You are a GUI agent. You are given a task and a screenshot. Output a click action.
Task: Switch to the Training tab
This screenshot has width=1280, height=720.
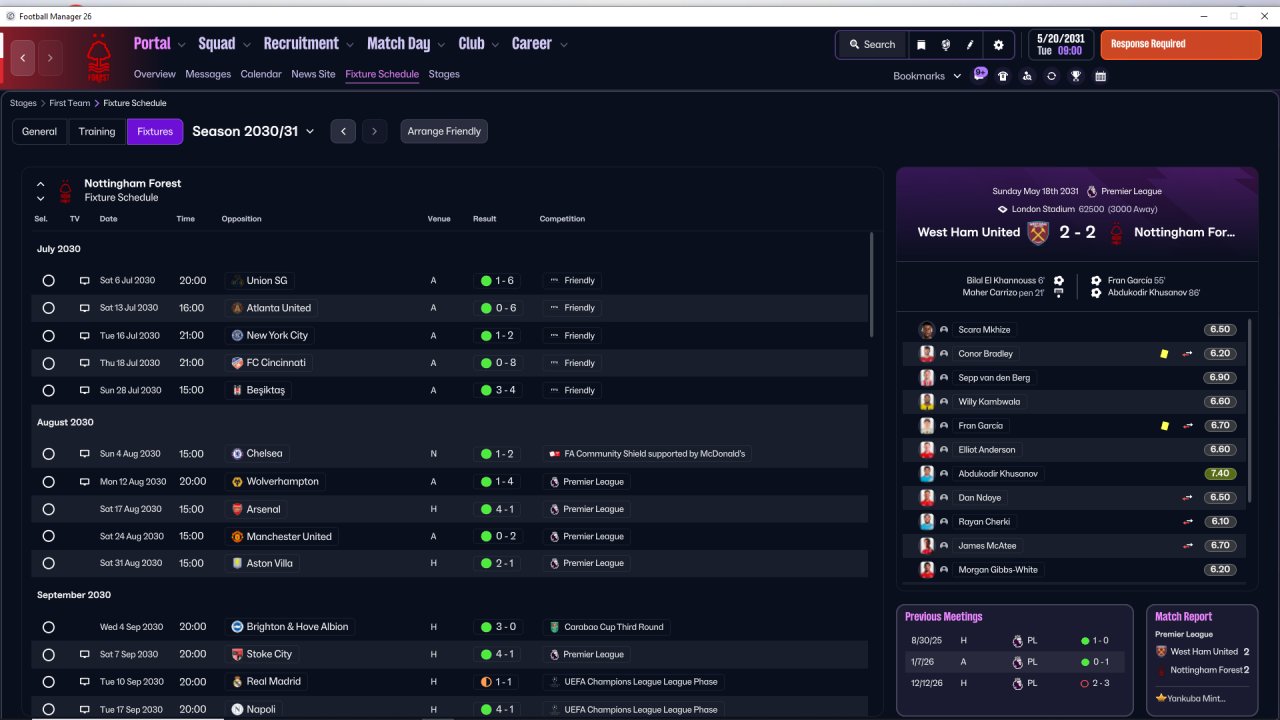pyautogui.click(x=97, y=132)
